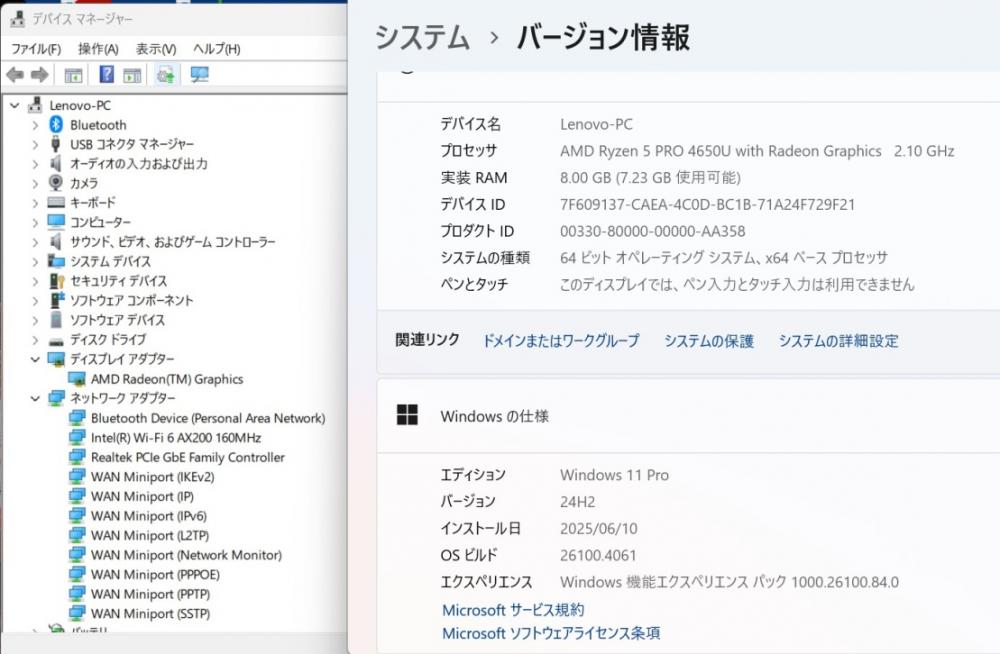
Task: Open the 表示(V) menu
Action: click(x=156, y=49)
